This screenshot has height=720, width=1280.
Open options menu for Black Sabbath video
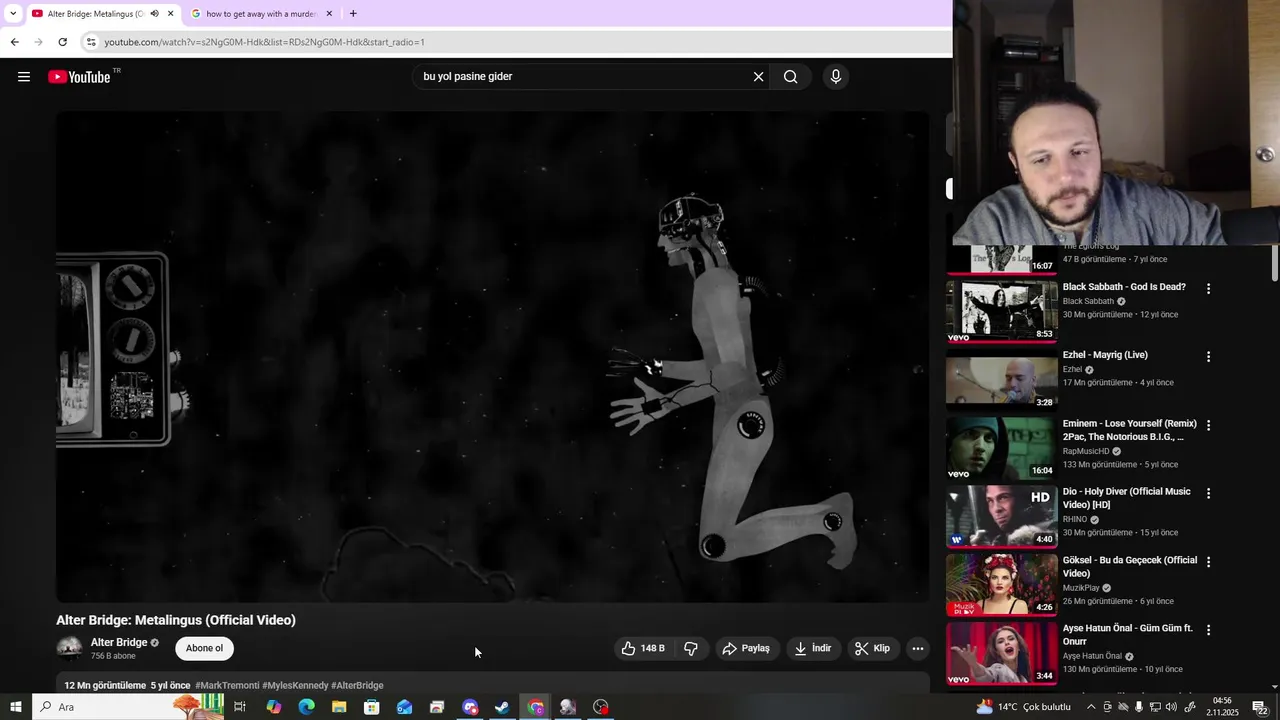click(x=1208, y=289)
